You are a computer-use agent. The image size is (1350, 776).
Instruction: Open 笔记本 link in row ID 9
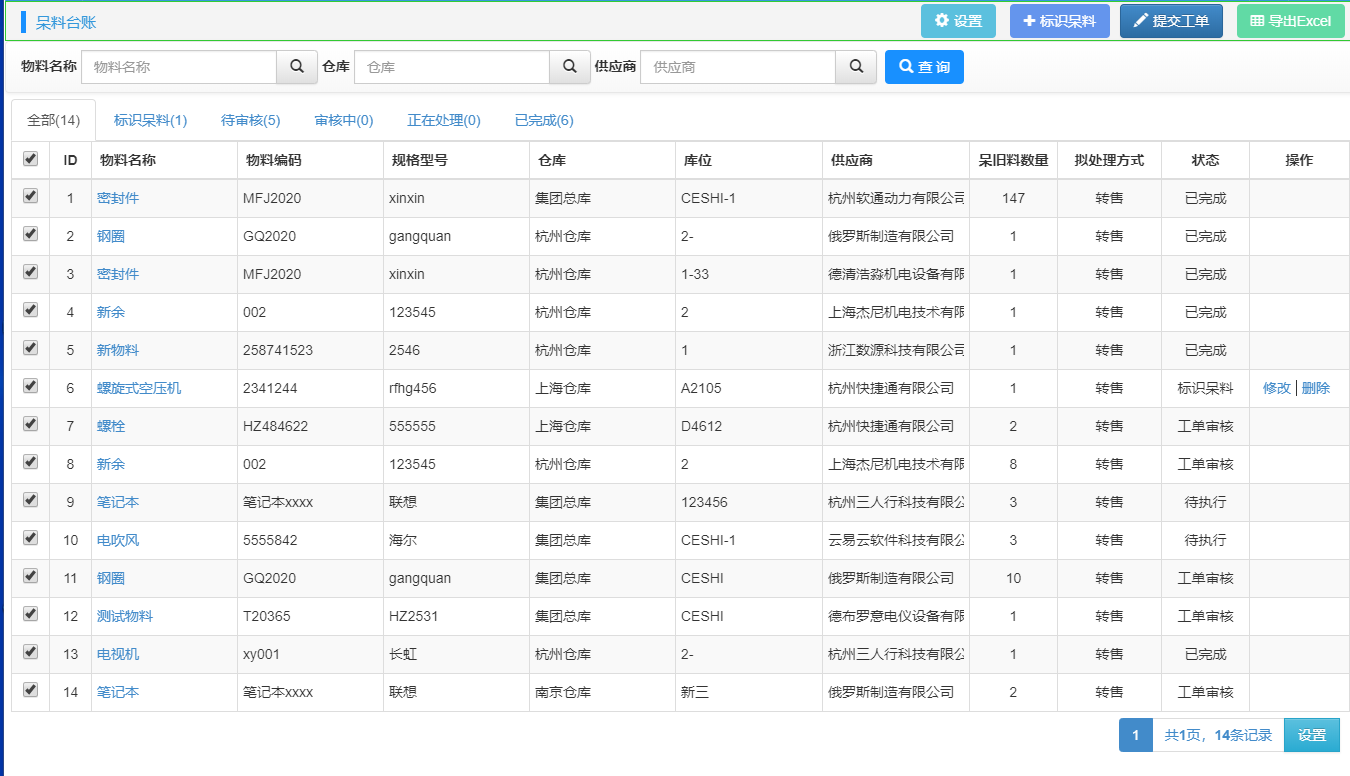pos(118,502)
